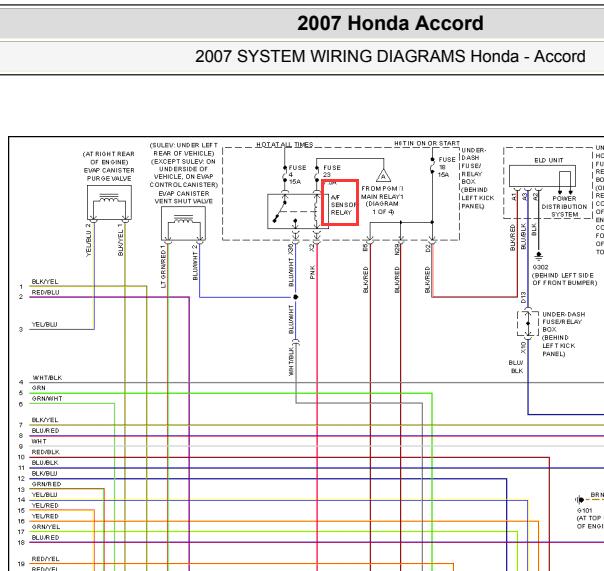
Task: Click the "YEL/BLU" label on row 3
Action: click(44, 324)
